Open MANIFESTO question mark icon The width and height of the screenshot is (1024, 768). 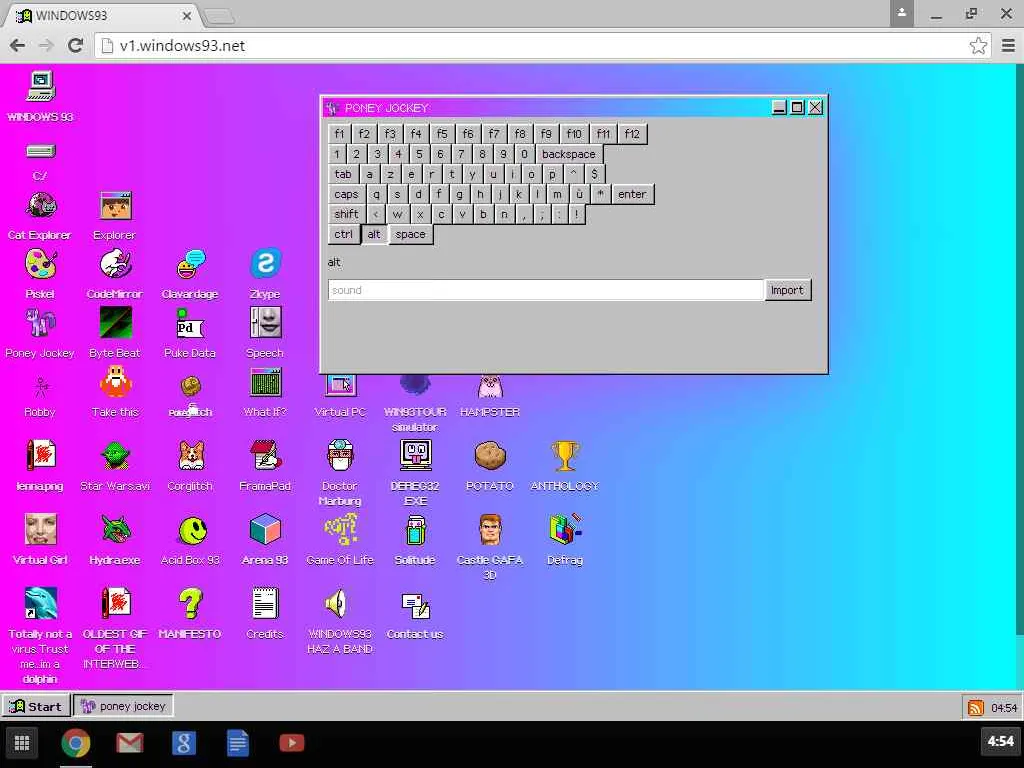coord(191,603)
